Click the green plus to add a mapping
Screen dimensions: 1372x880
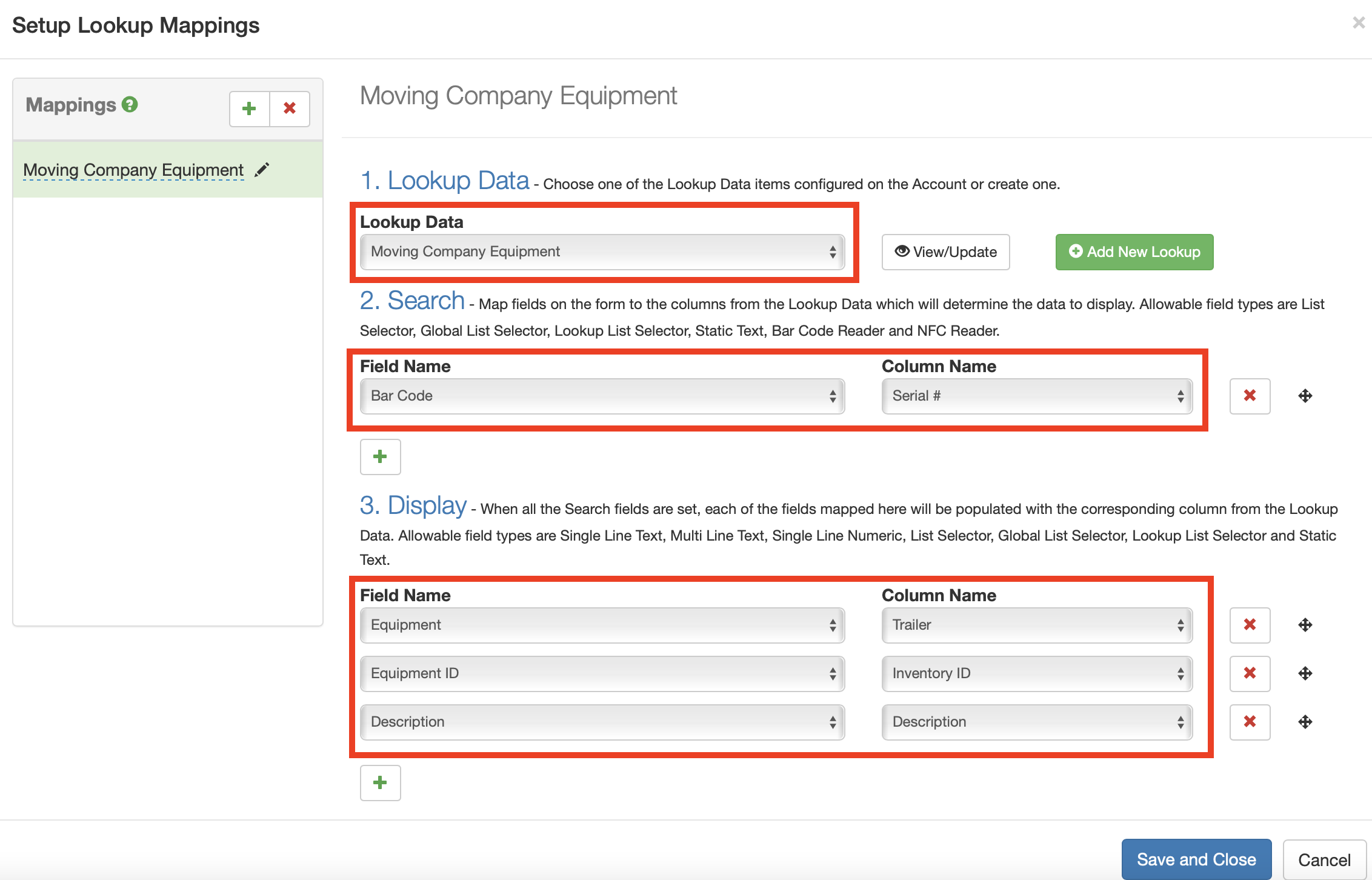pos(249,109)
